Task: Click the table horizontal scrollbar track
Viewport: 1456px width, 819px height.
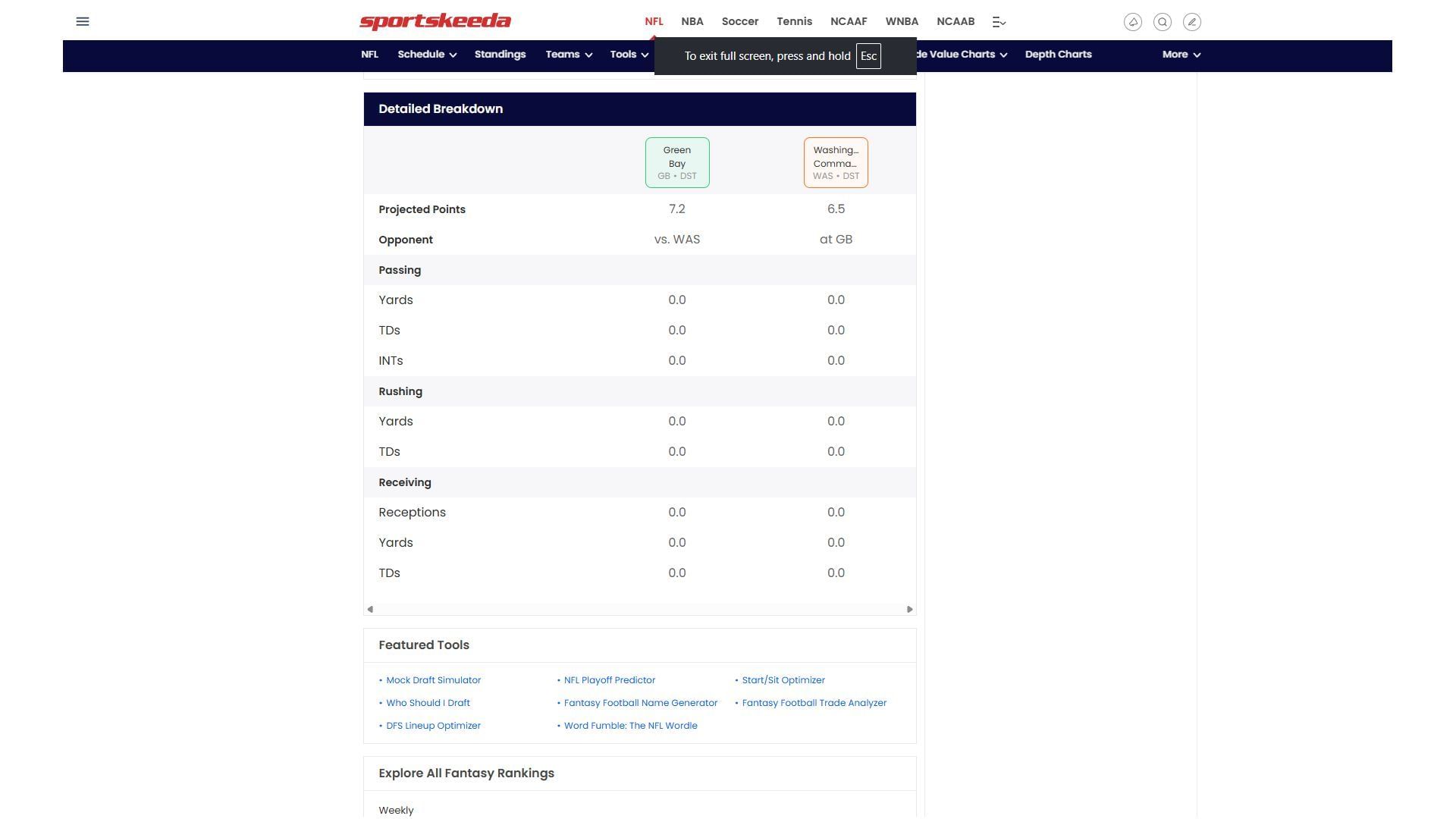Action: [x=639, y=609]
